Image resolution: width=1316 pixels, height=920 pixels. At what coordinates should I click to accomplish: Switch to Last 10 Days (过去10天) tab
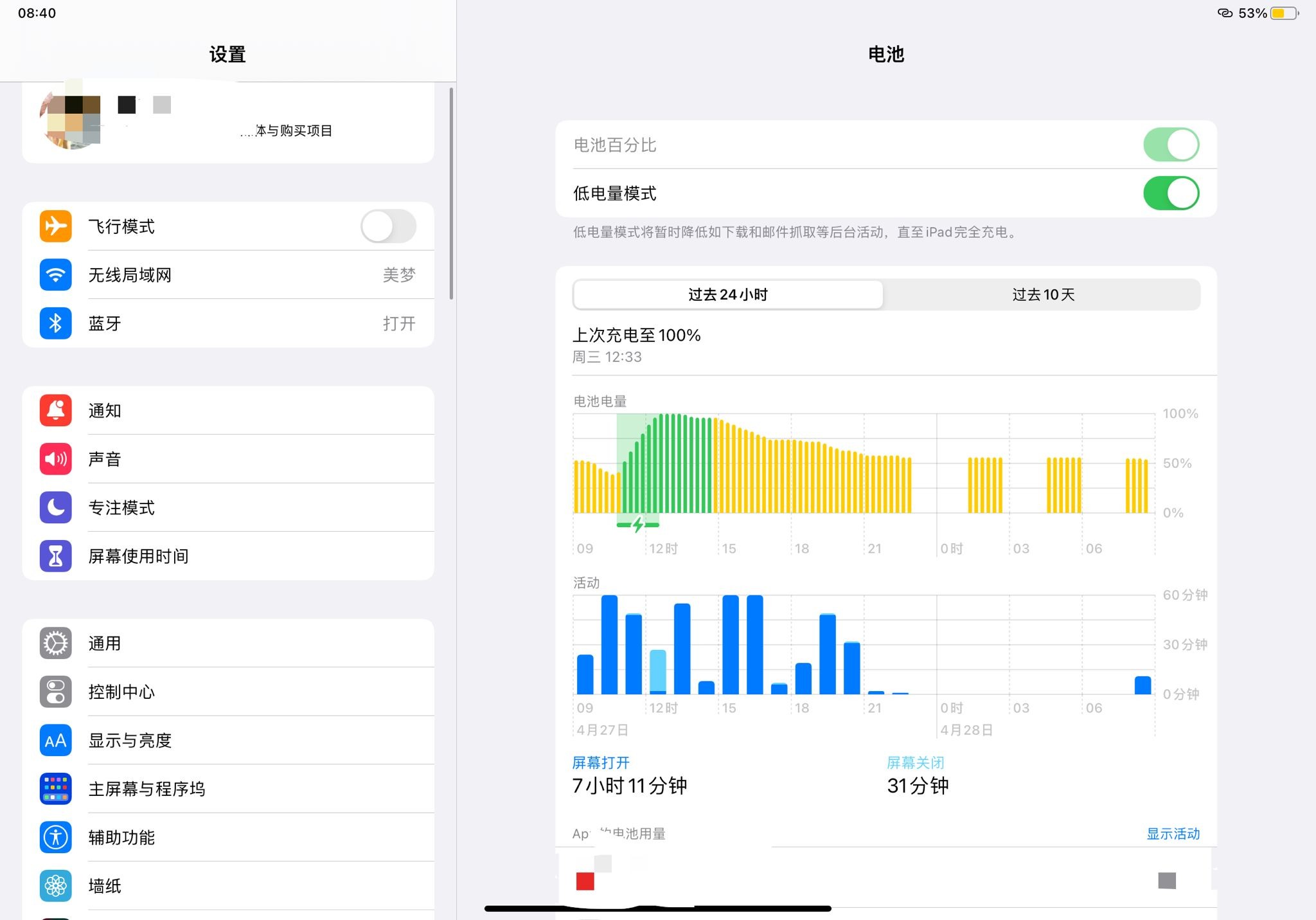click(1043, 294)
